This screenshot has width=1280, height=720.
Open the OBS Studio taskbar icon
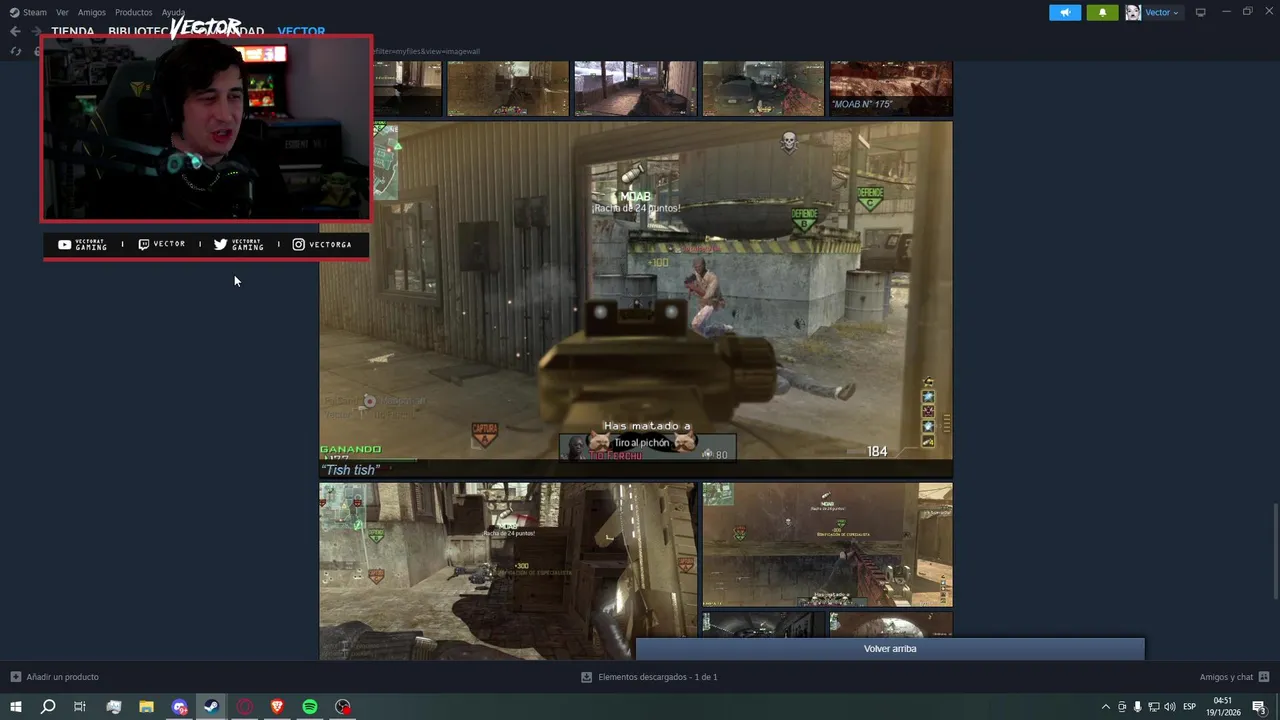343,707
